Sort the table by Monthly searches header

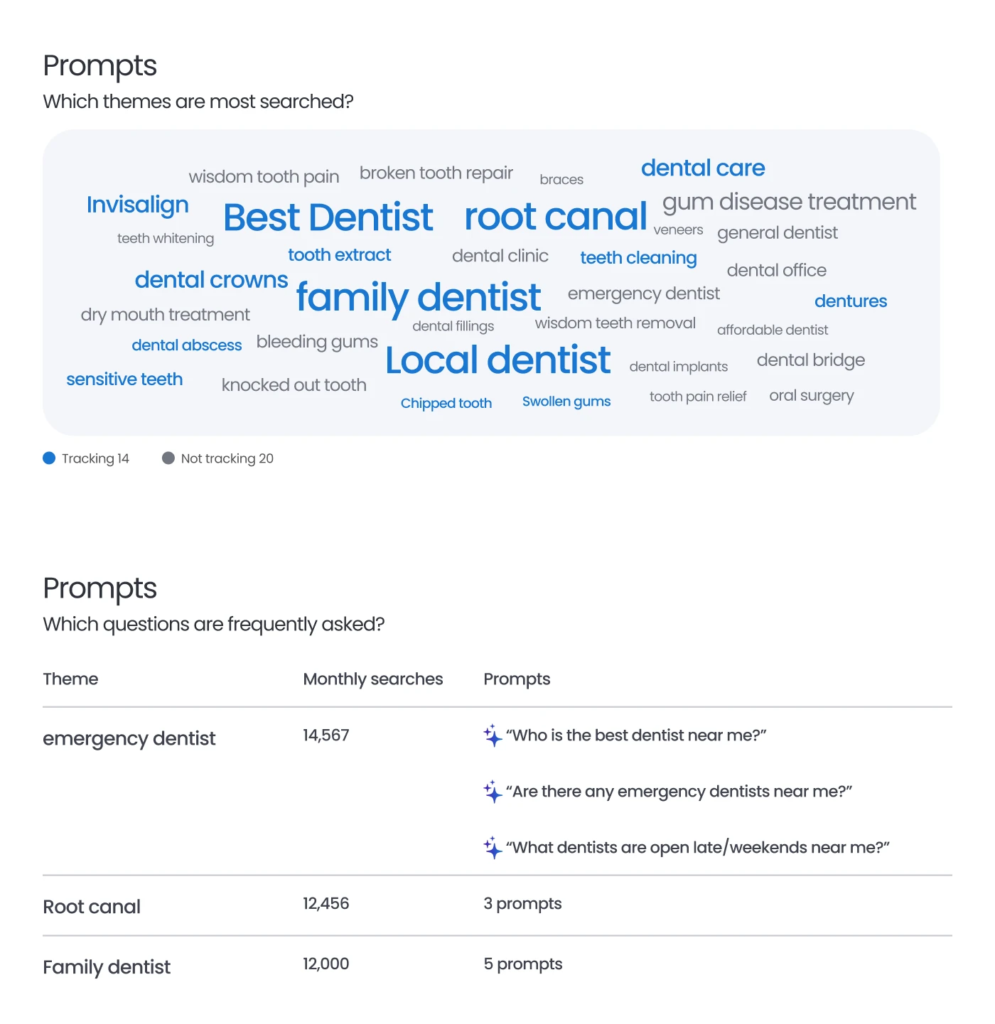[372, 679]
